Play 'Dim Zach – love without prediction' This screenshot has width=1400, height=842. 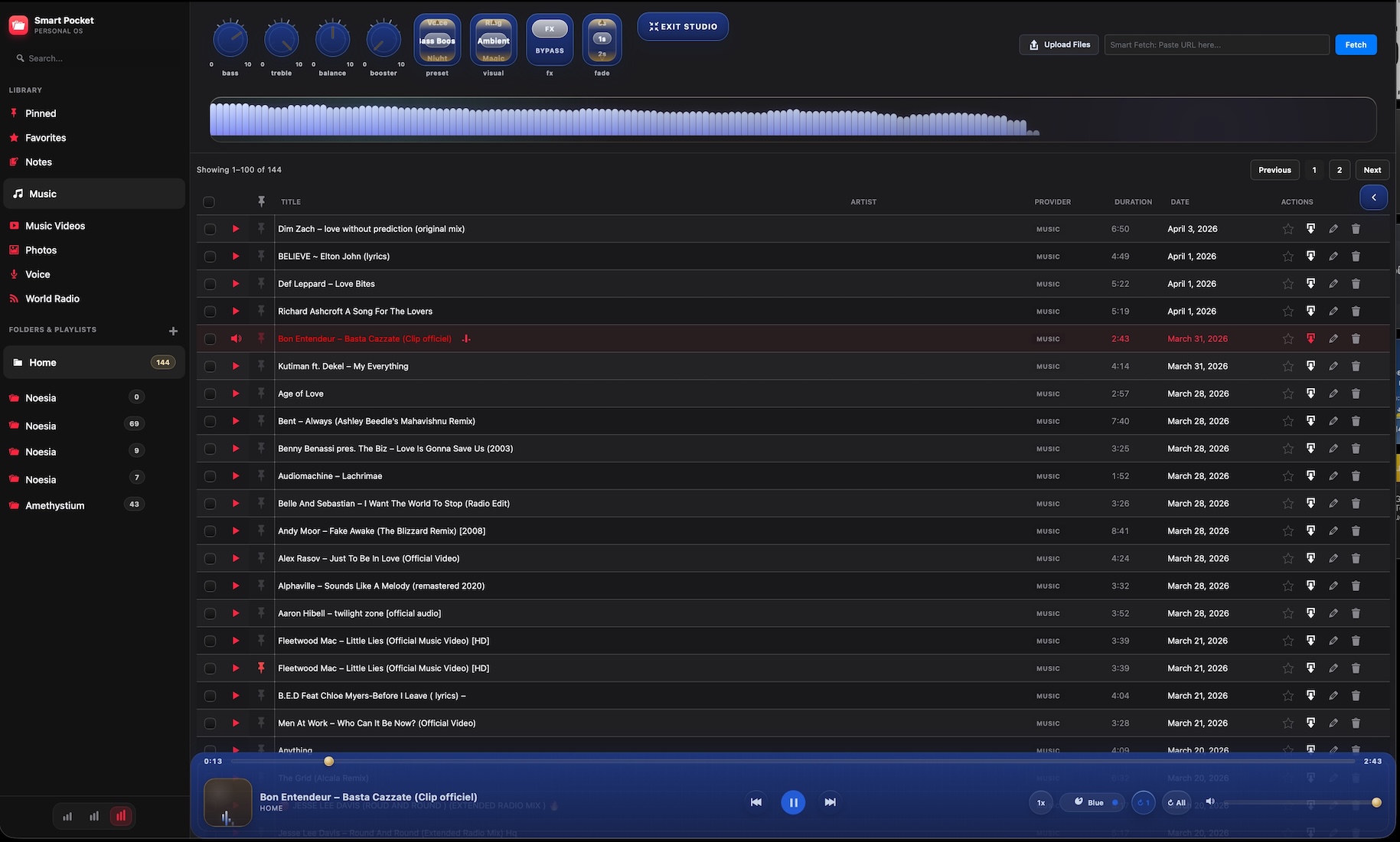[x=236, y=229]
